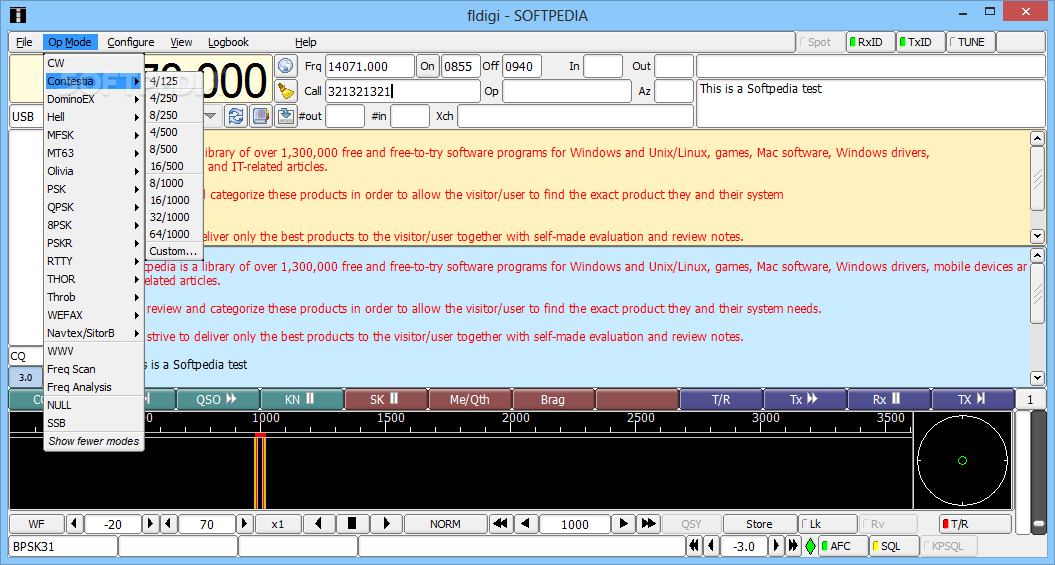1055x565 pixels.
Task: Expand the THOR submenu
Action: [94, 279]
